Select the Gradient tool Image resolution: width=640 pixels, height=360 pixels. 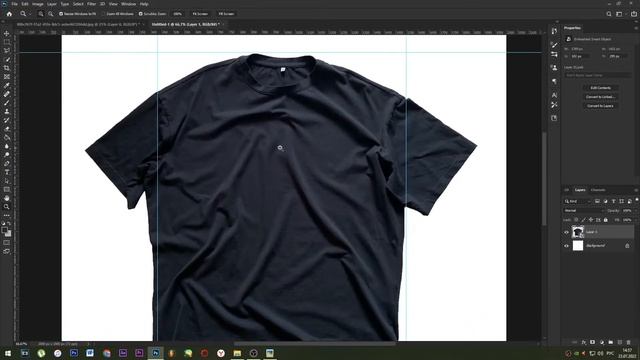click(x=7, y=137)
